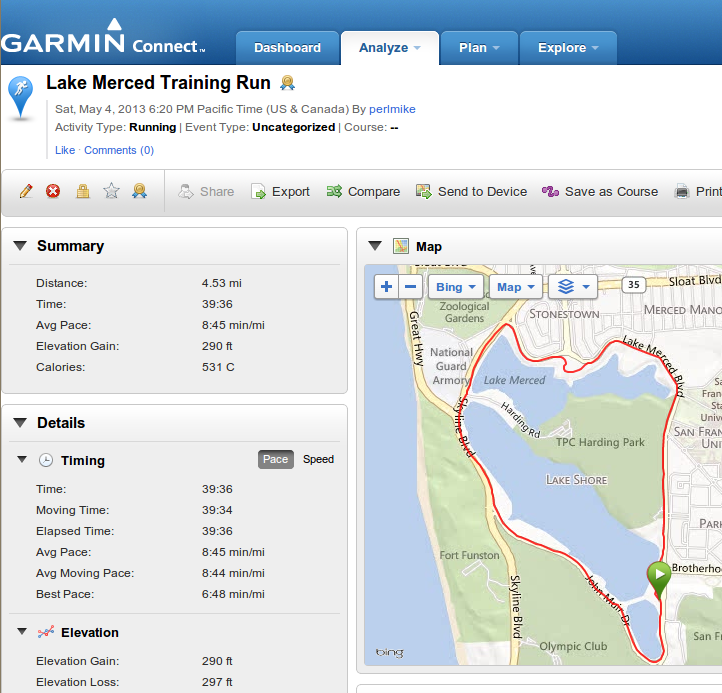Click the medal icon beside activity title
The height and width of the screenshot is (693, 722).
click(x=287, y=83)
